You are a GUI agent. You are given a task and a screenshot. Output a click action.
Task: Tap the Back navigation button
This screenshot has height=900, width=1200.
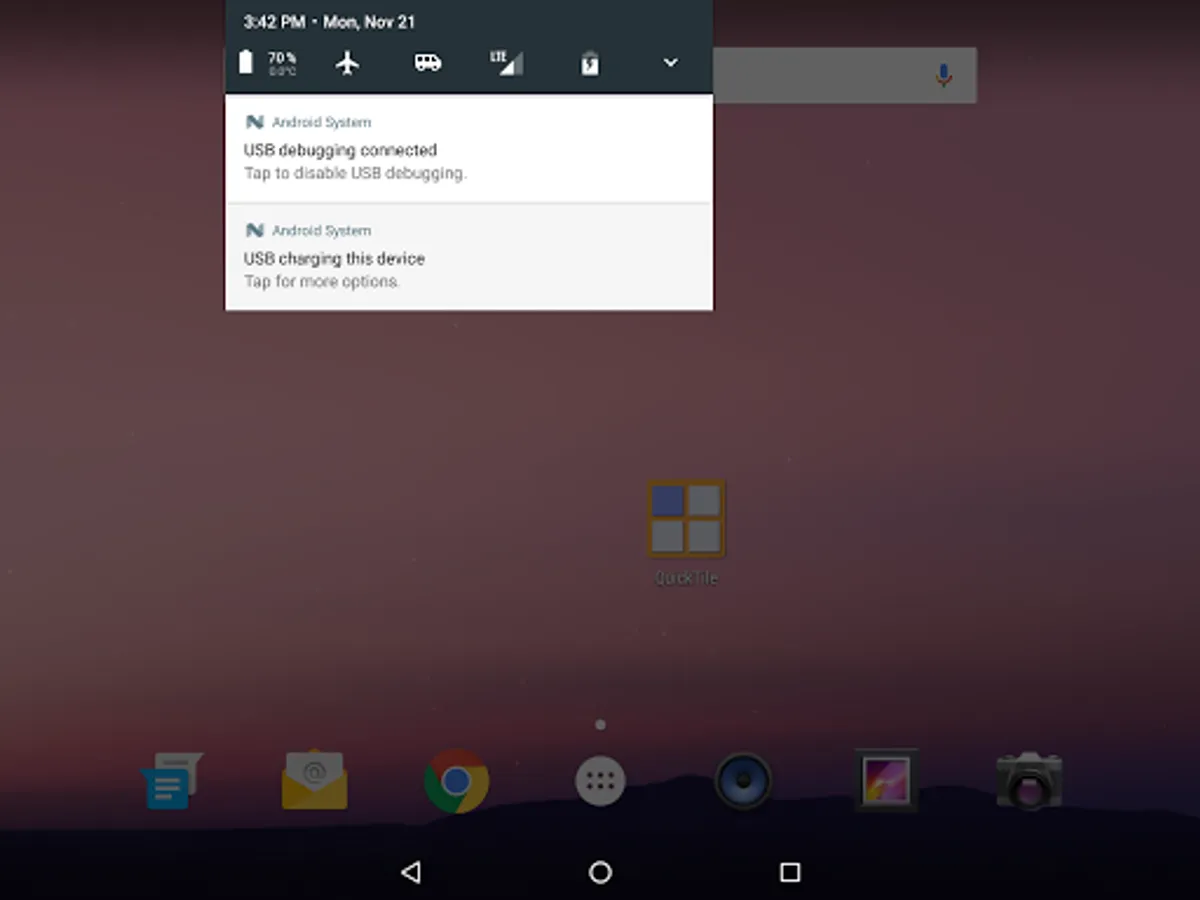410,873
